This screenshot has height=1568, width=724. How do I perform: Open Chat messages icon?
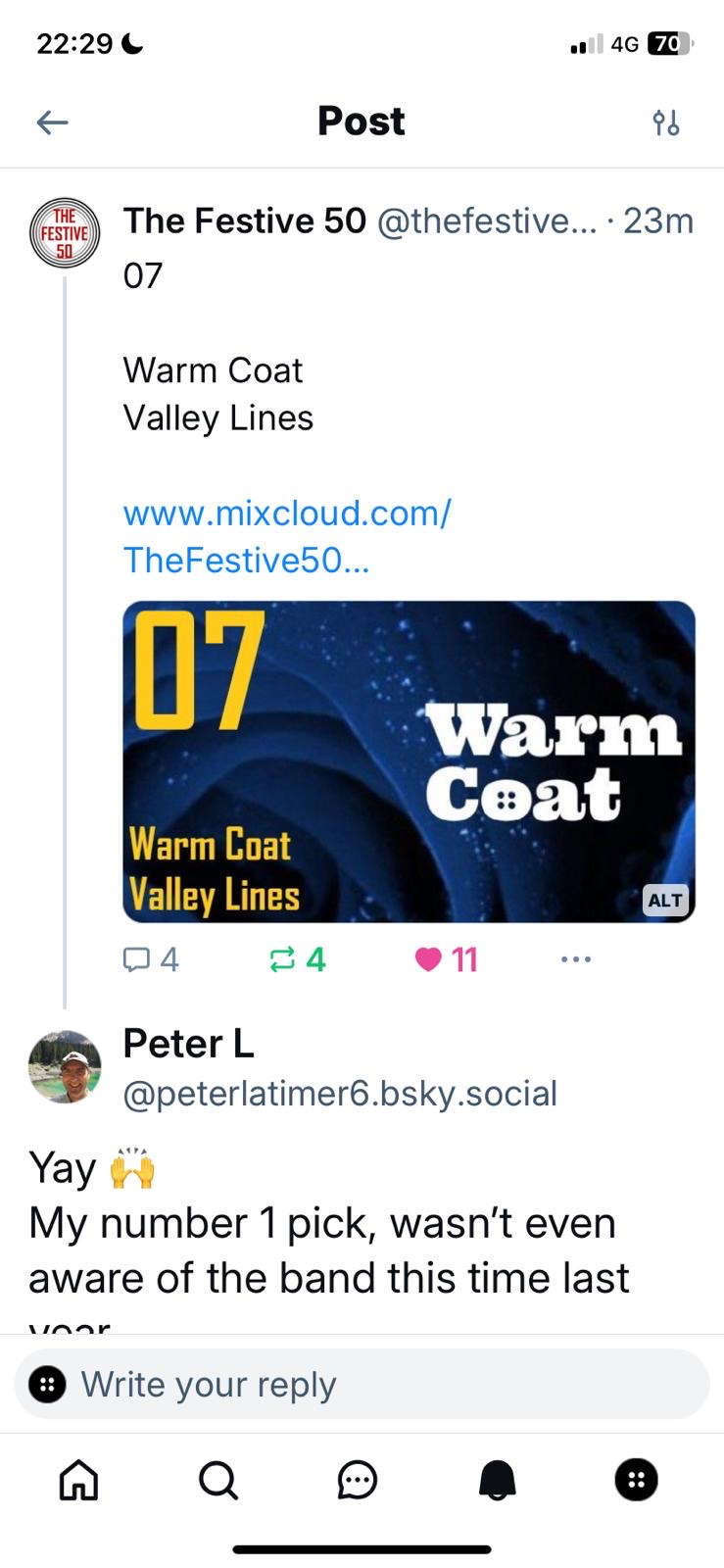point(358,1481)
